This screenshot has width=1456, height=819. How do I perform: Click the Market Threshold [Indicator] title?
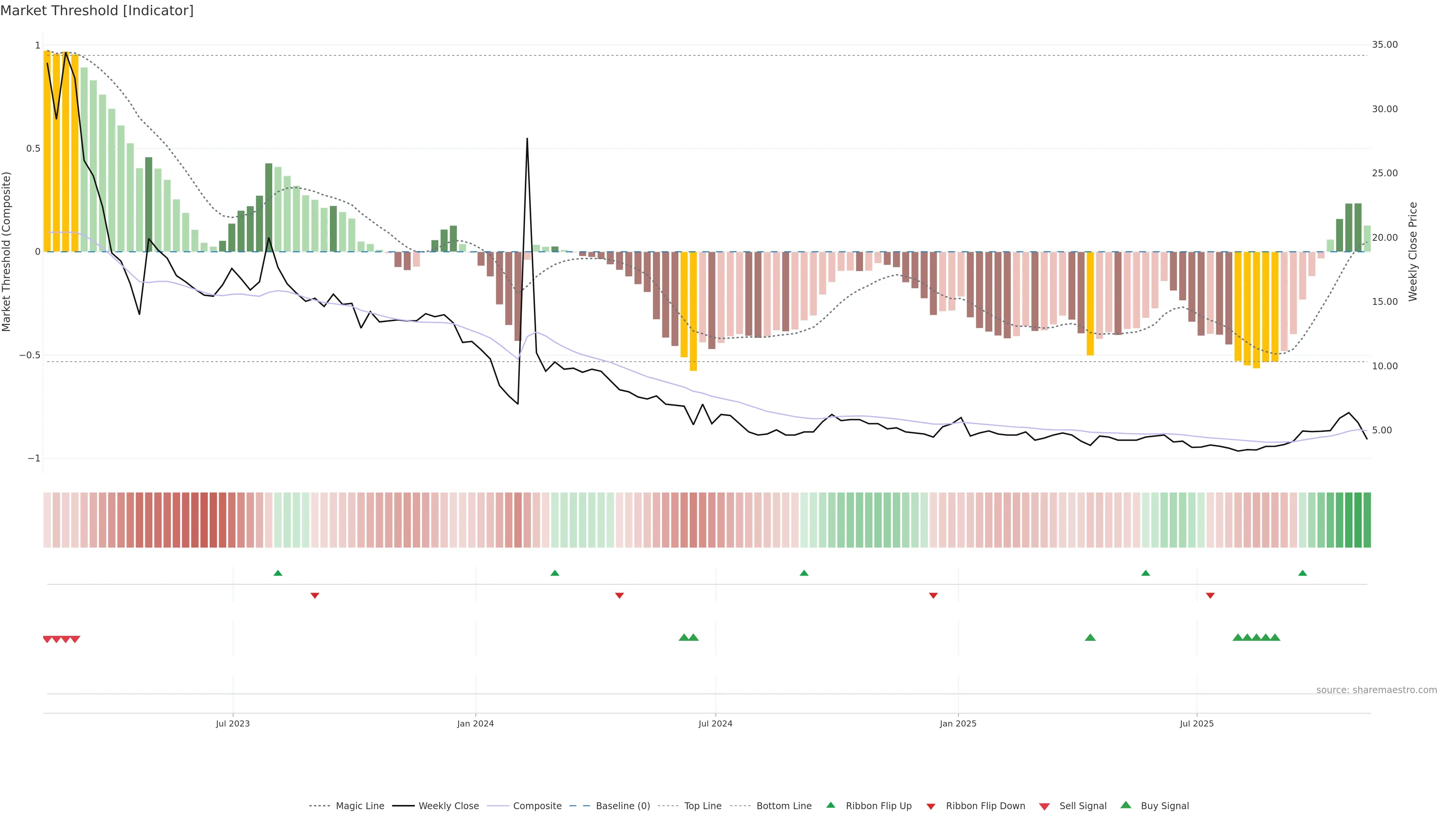pos(97,11)
